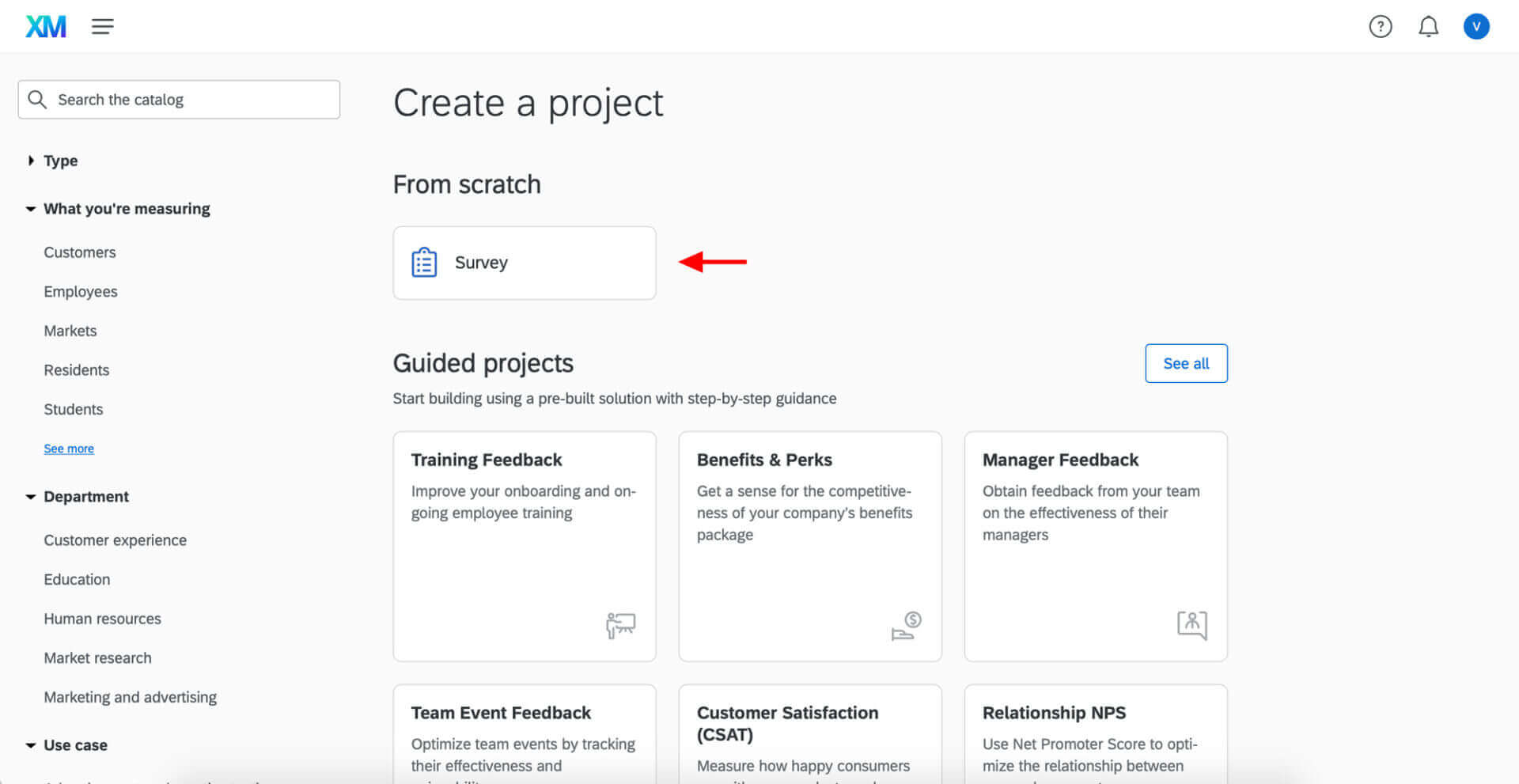Open the Training Feedback guided project
This screenshot has width=1519, height=784.
[525, 546]
